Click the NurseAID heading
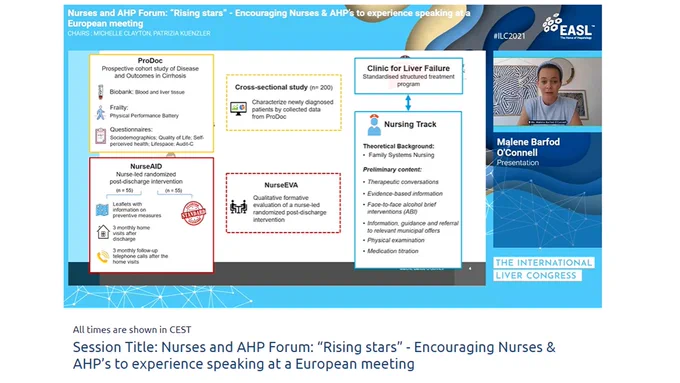 [146, 167]
